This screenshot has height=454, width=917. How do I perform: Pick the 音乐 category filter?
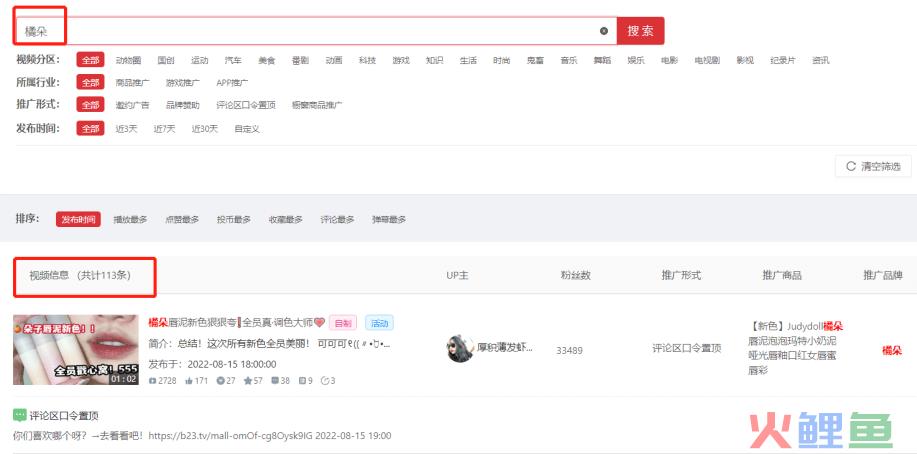point(568,60)
